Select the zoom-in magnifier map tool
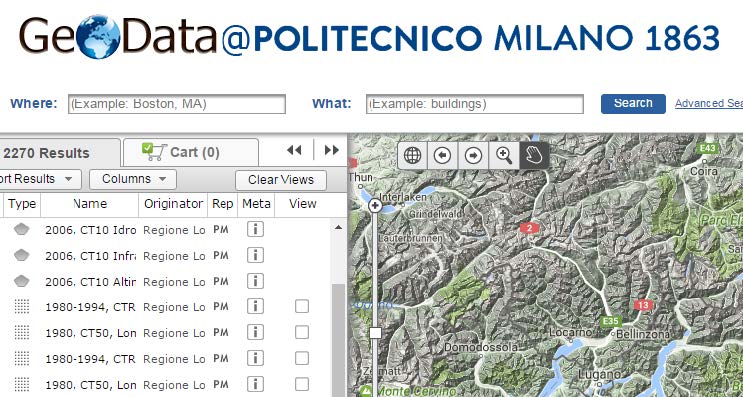This screenshot has height=397, width=743. pos(504,155)
